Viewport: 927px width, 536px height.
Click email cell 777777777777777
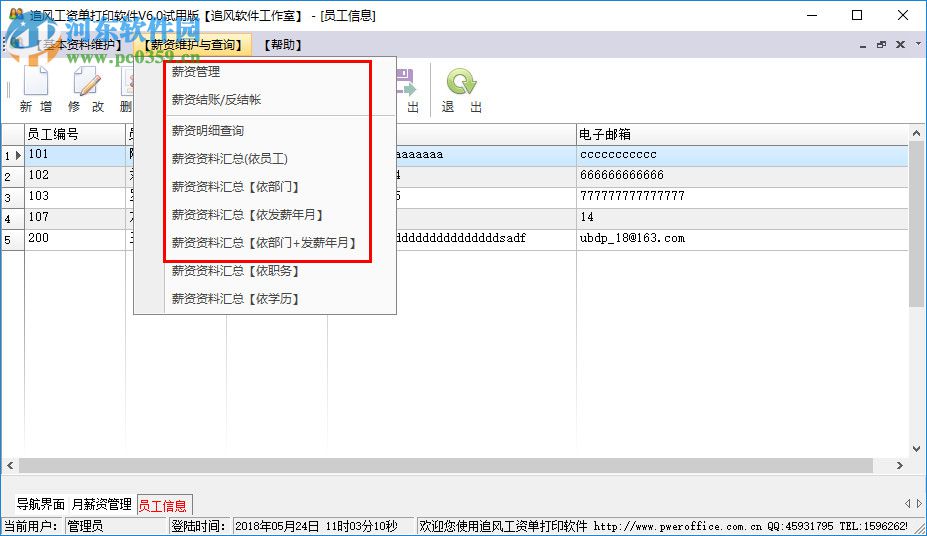click(742, 197)
